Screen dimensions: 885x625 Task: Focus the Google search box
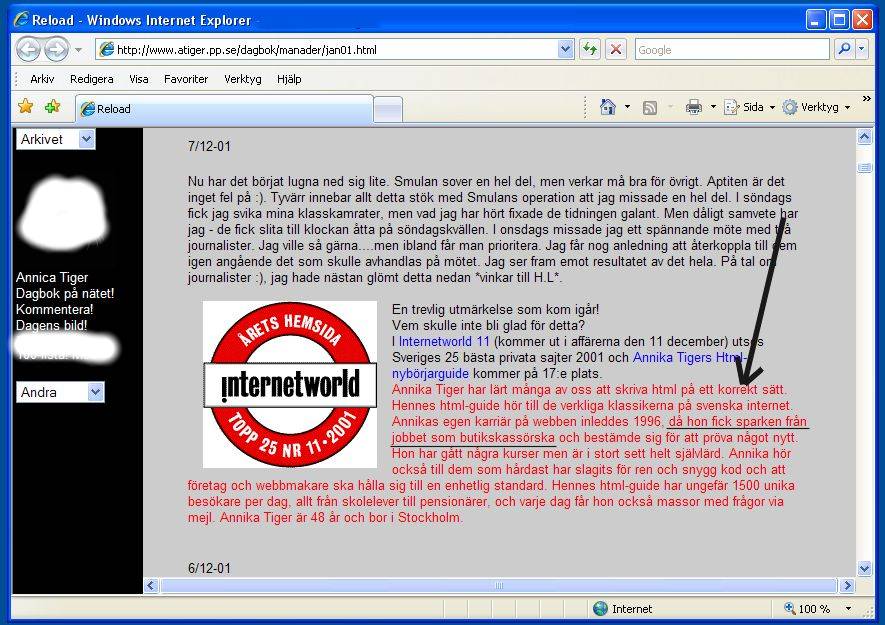pyautogui.click(x=732, y=50)
